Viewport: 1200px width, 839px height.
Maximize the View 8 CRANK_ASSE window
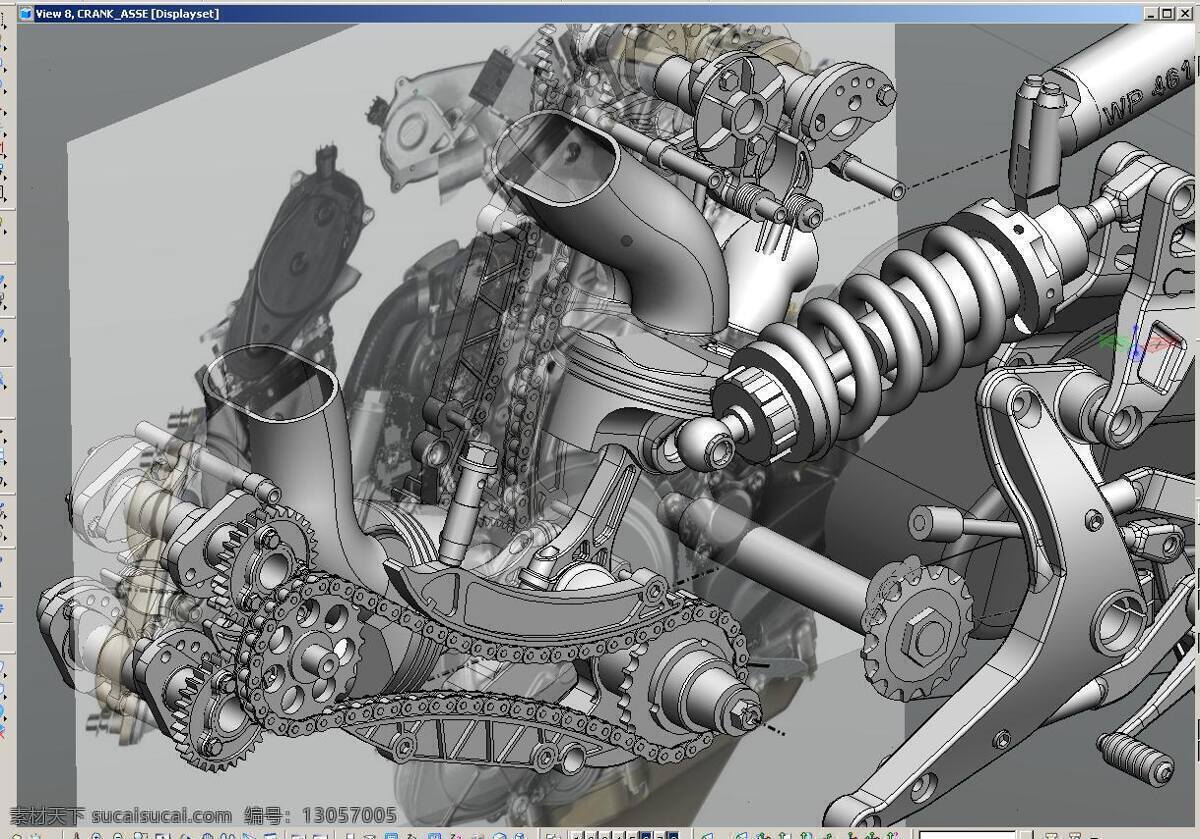pos(1168,14)
